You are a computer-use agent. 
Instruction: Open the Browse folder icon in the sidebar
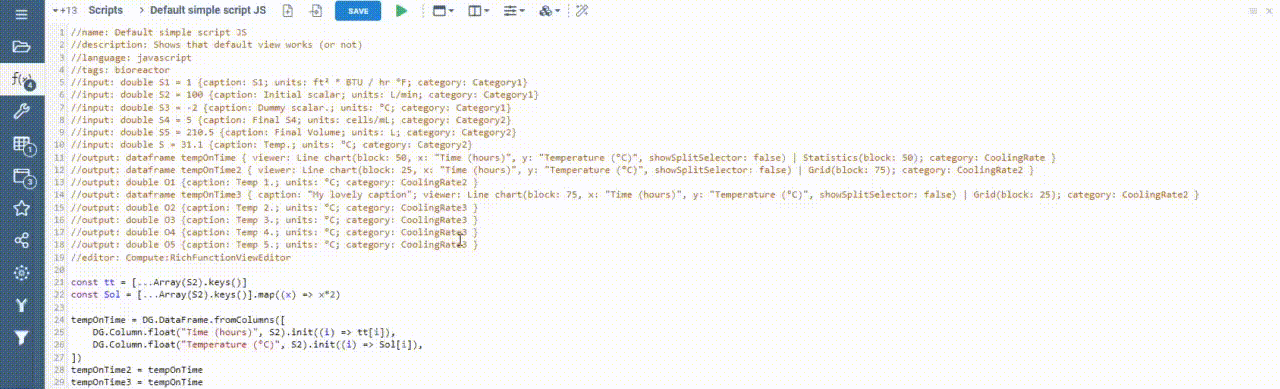pyautogui.click(x=21, y=46)
